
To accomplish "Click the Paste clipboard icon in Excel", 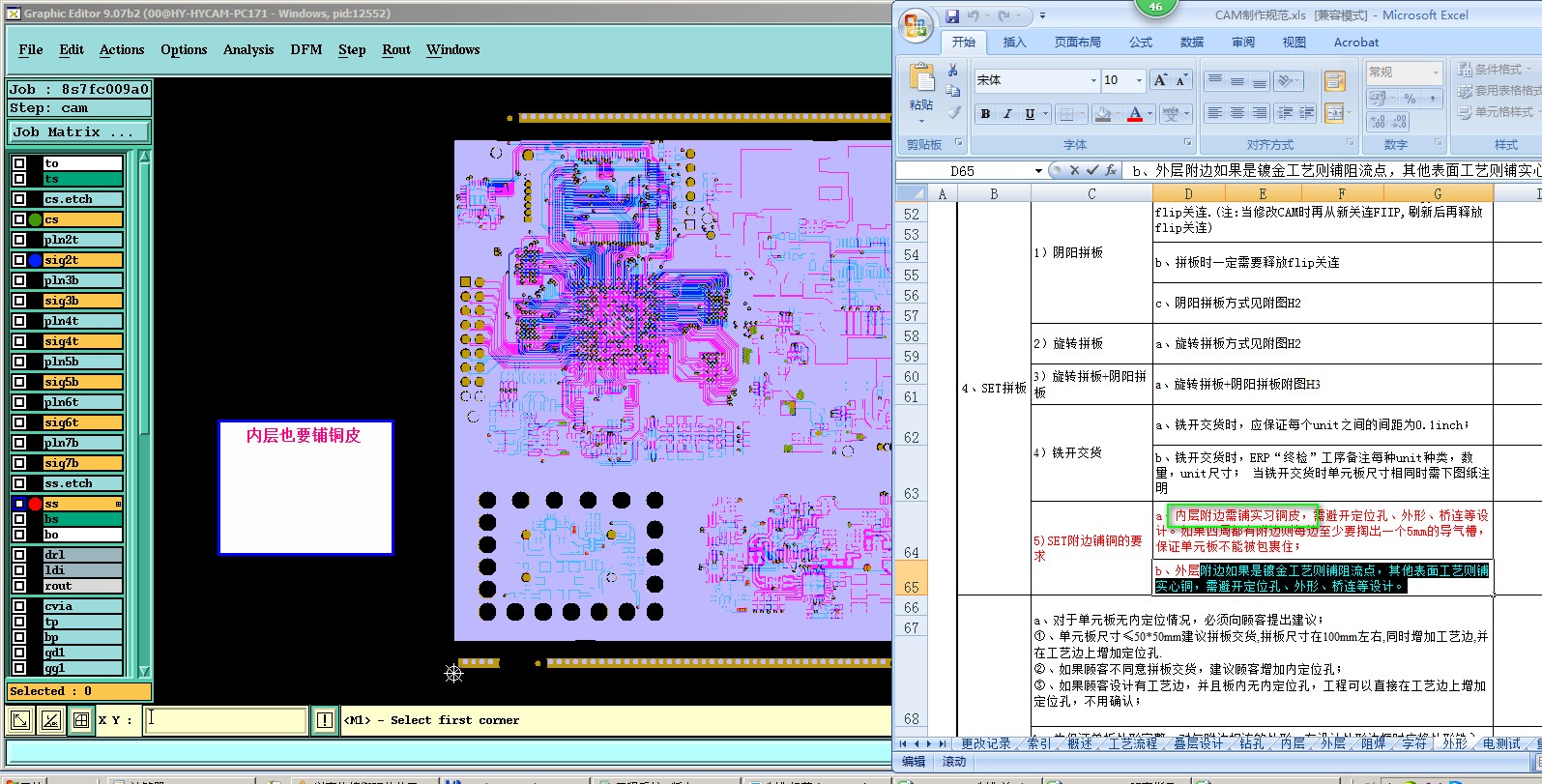I will coord(921,77).
